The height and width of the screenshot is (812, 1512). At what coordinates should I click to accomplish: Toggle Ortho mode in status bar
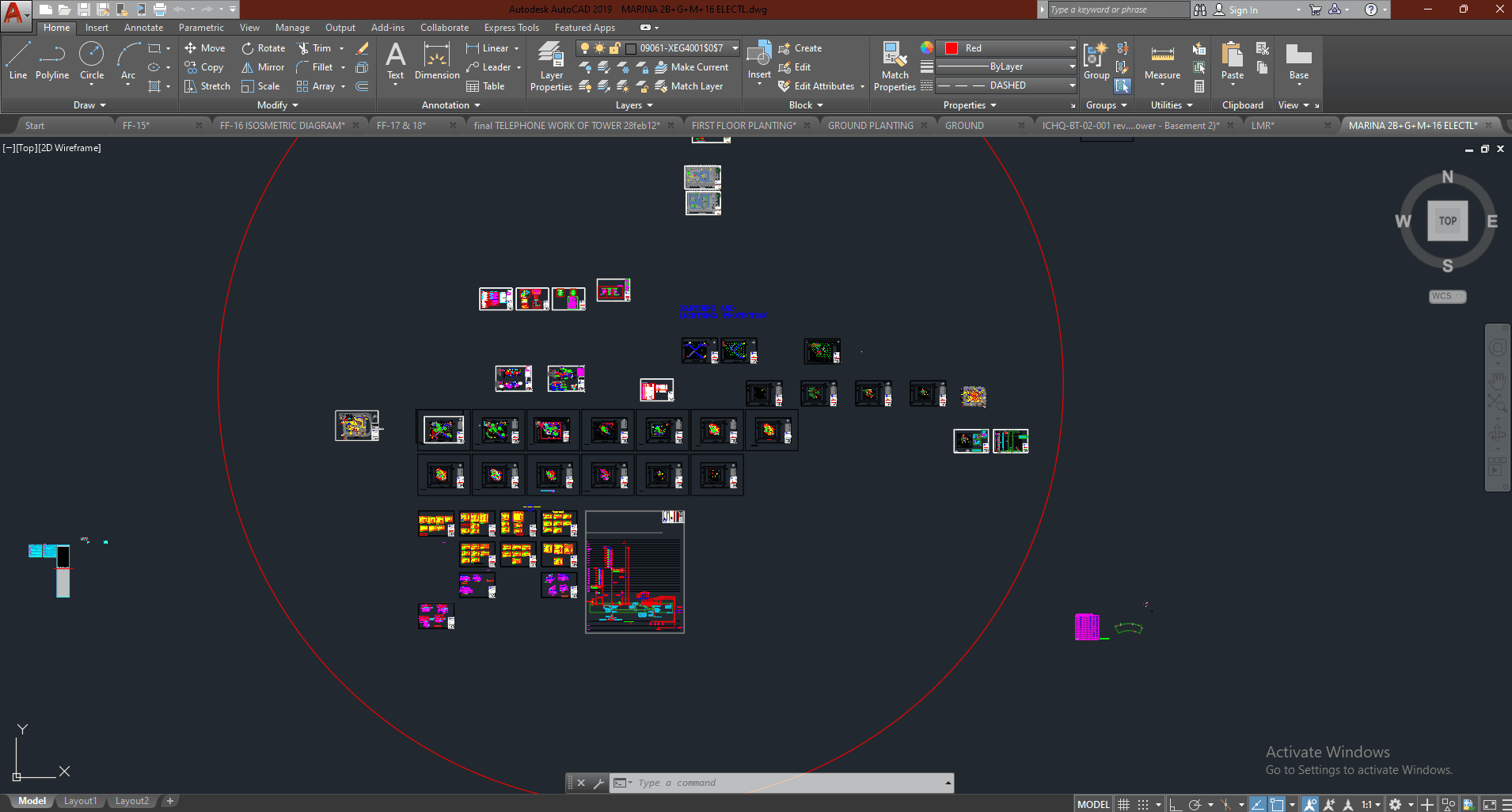click(1176, 804)
